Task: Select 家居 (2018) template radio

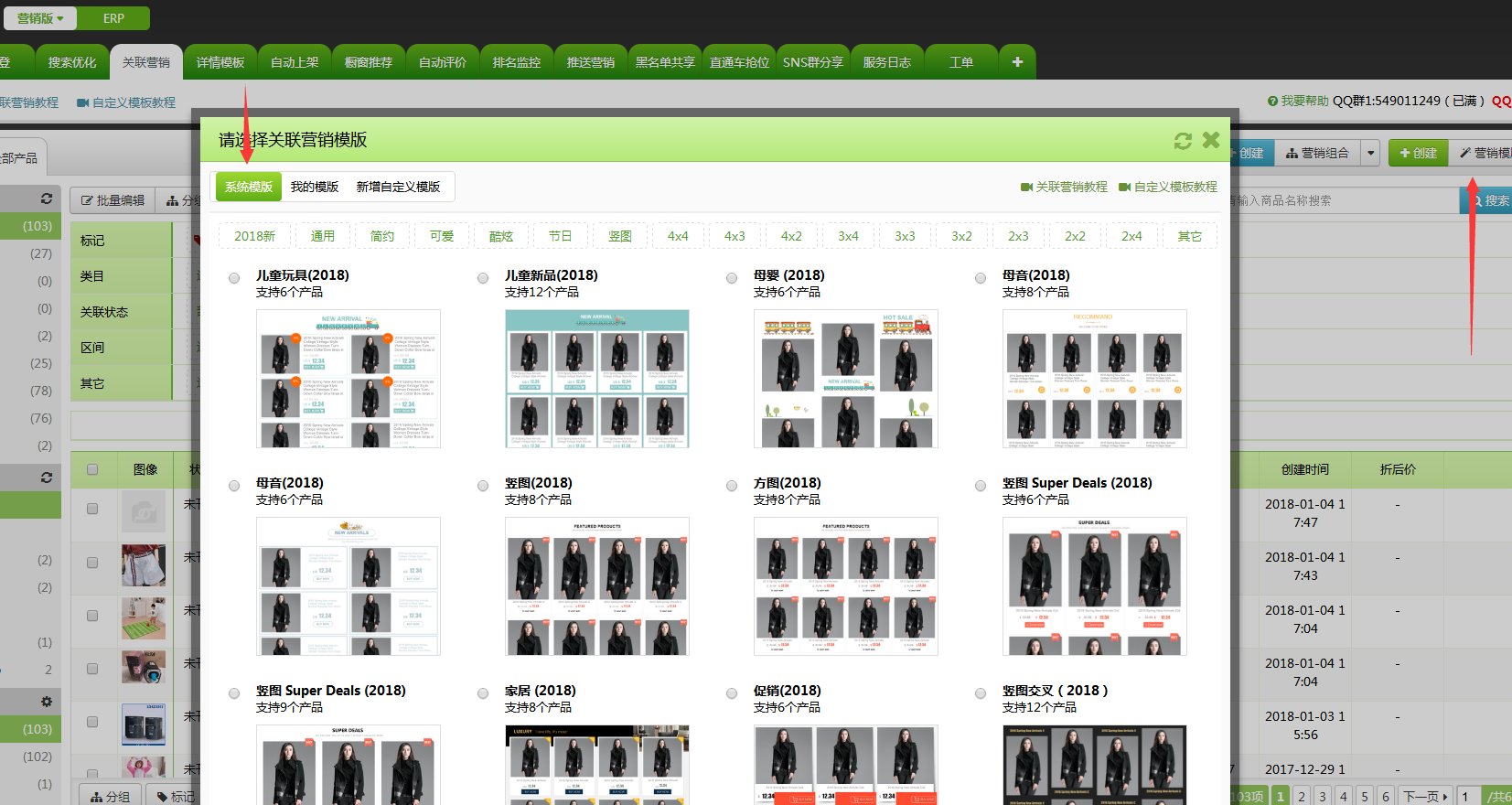Action: [483, 693]
